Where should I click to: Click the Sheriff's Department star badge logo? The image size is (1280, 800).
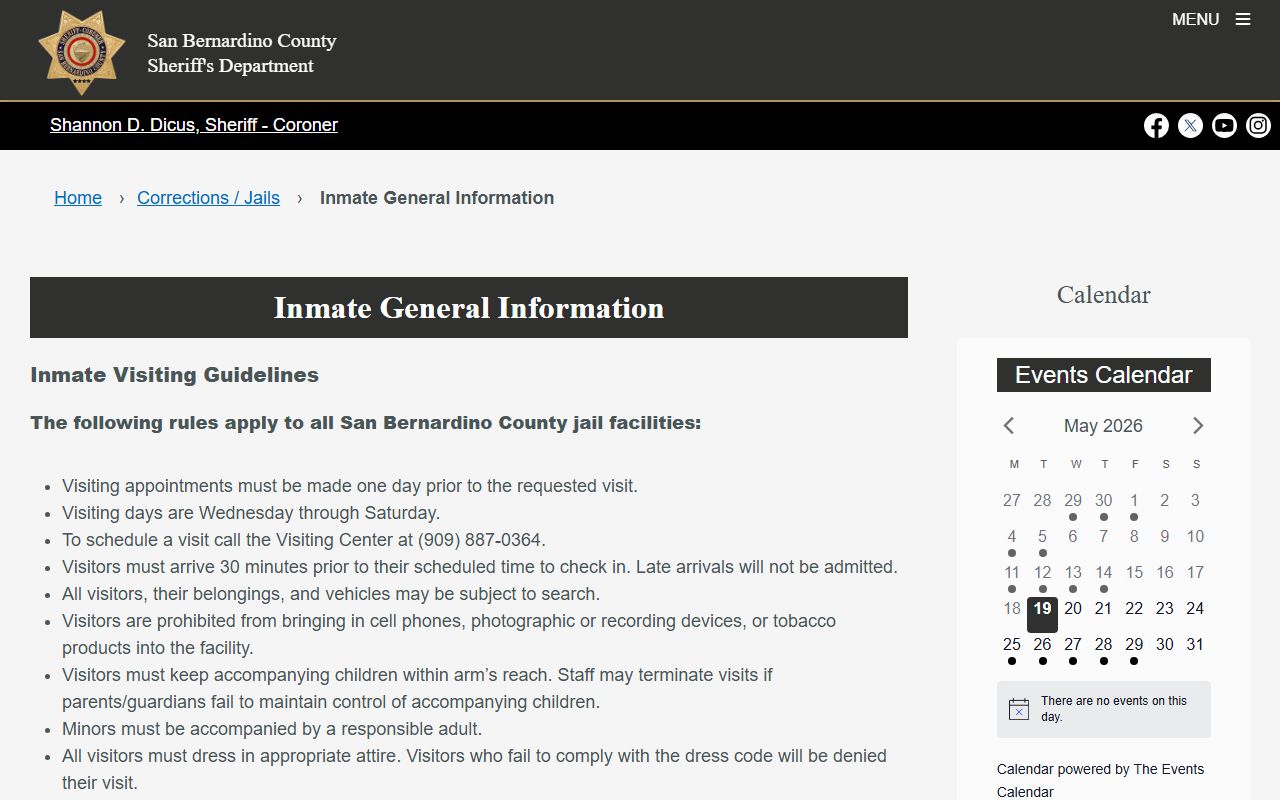point(82,52)
